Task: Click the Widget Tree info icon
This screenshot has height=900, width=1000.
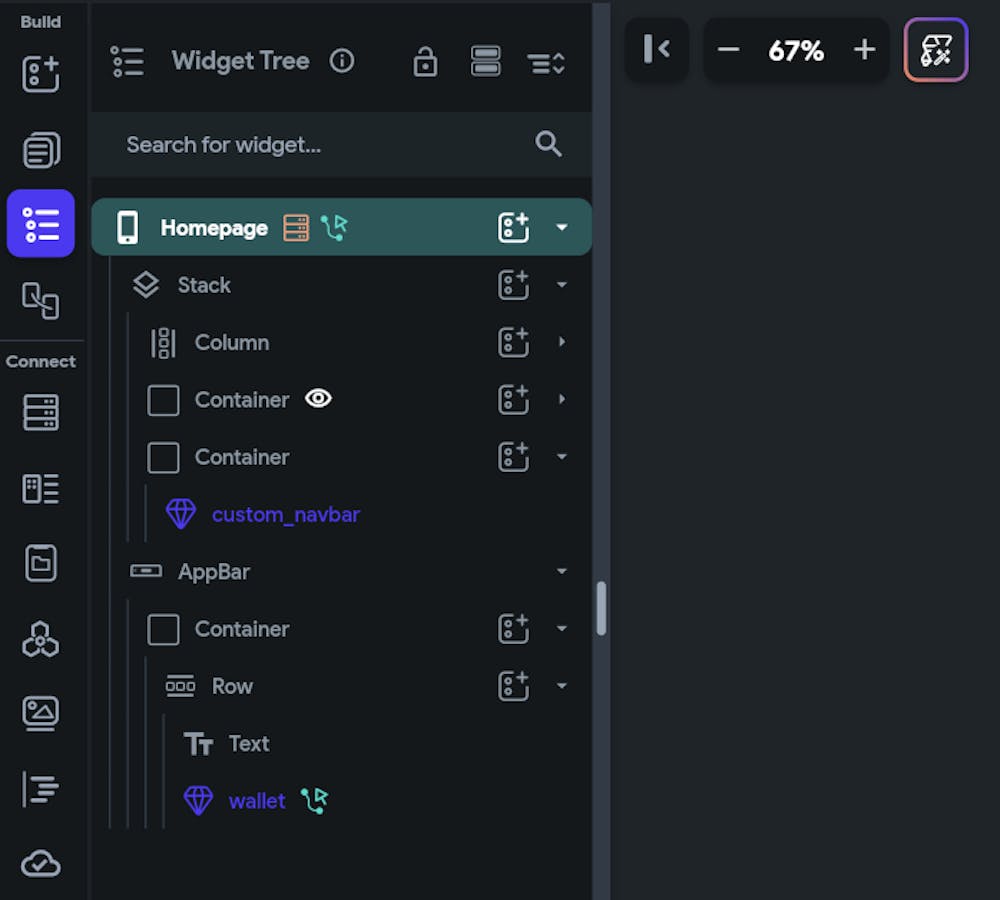Action: 342,61
